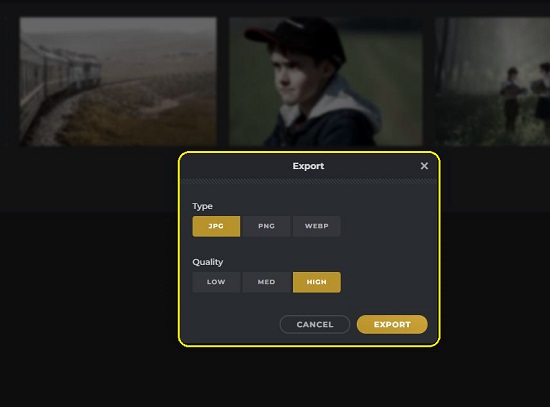550x407 pixels.
Task: Open the misty forest children photo
Action: coord(492,81)
